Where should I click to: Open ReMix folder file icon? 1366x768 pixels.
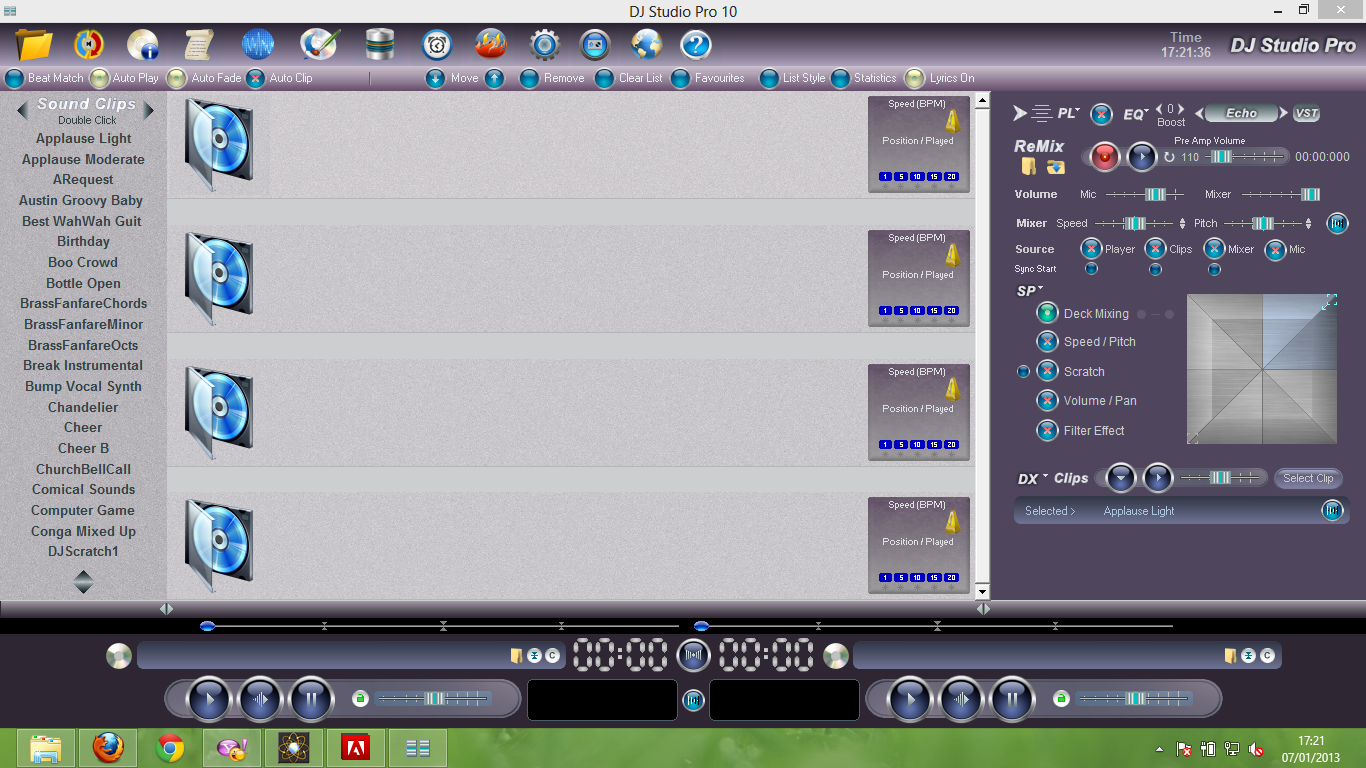(x=1029, y=166)
